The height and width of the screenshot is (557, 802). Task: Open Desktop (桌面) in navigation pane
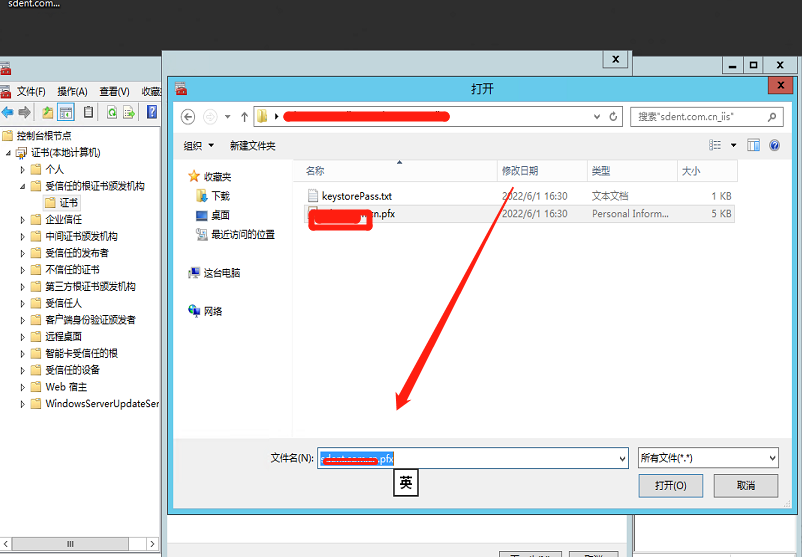220,215
